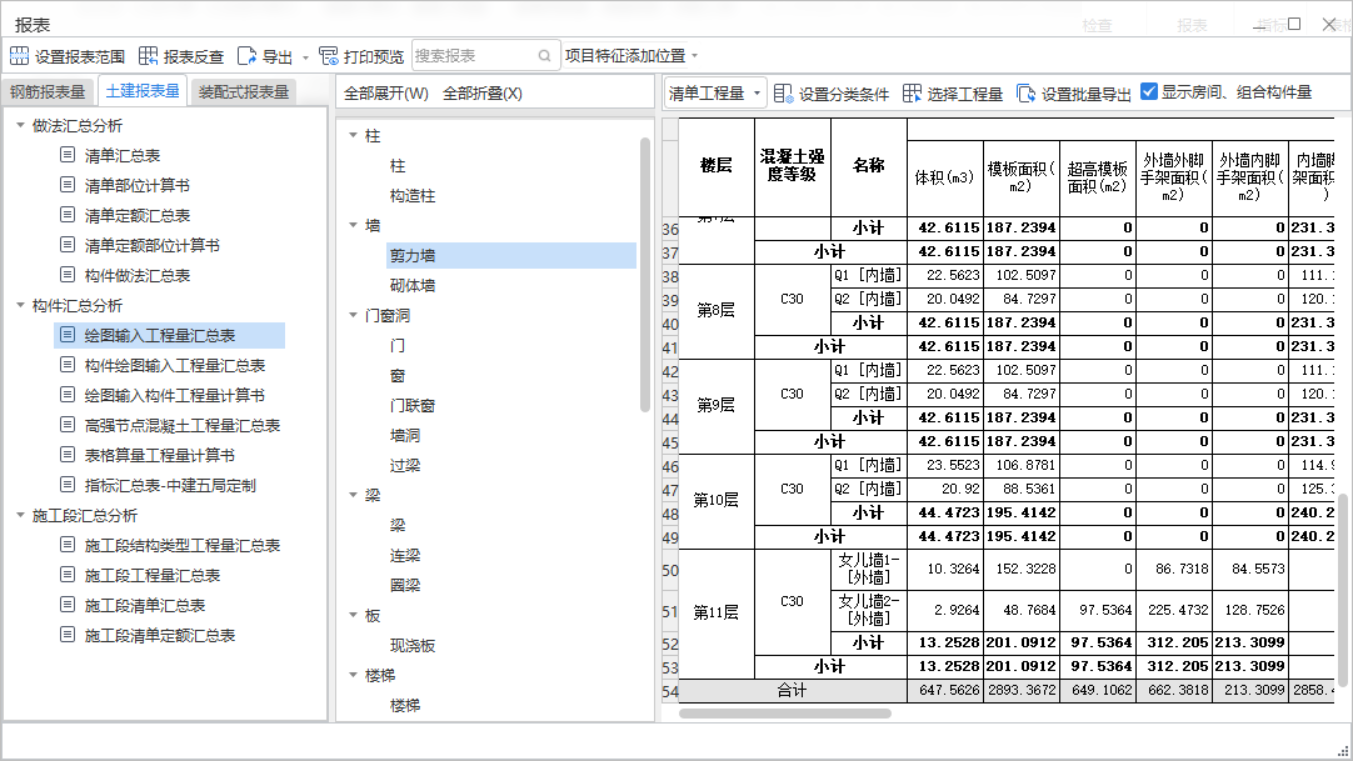1353x761 pixels.
Task: Click report icon beside 表格算量工程量计算书
Action: pyautogui.click(x=67, y=455)
